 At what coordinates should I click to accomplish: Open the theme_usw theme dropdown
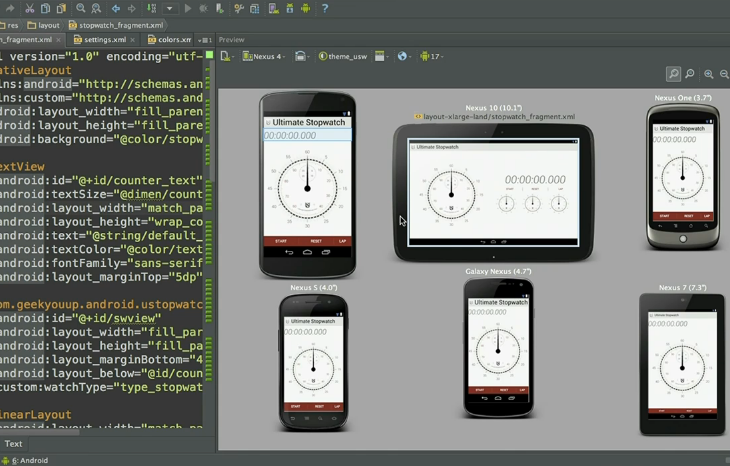tap(343, 56)
